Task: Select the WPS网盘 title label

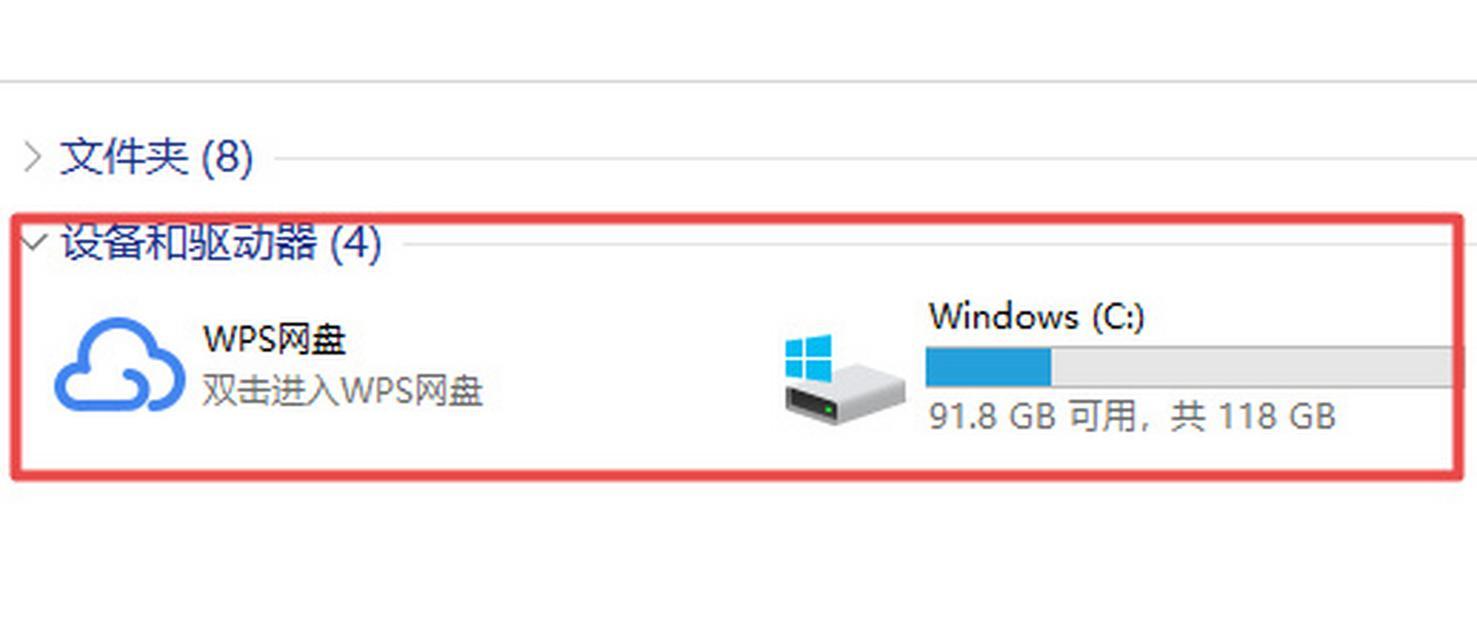Action: click(275, 339)
